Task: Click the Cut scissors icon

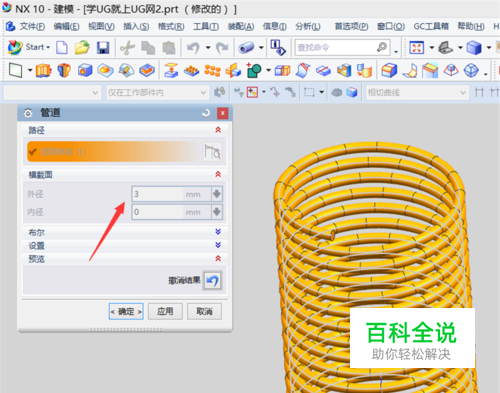Action: pyautogui.click(x=127, y=48)
